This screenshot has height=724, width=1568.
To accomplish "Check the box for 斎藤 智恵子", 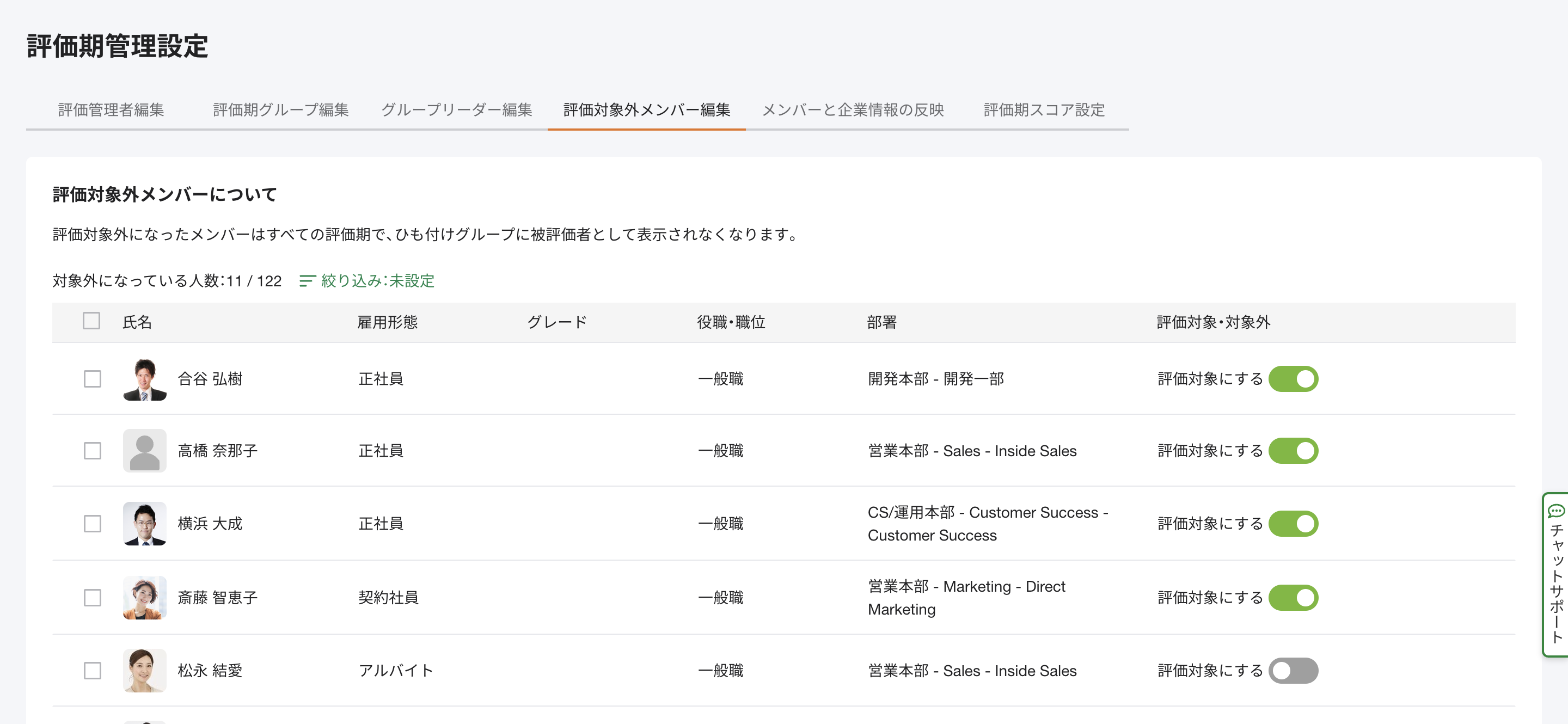I will point(93,598).
